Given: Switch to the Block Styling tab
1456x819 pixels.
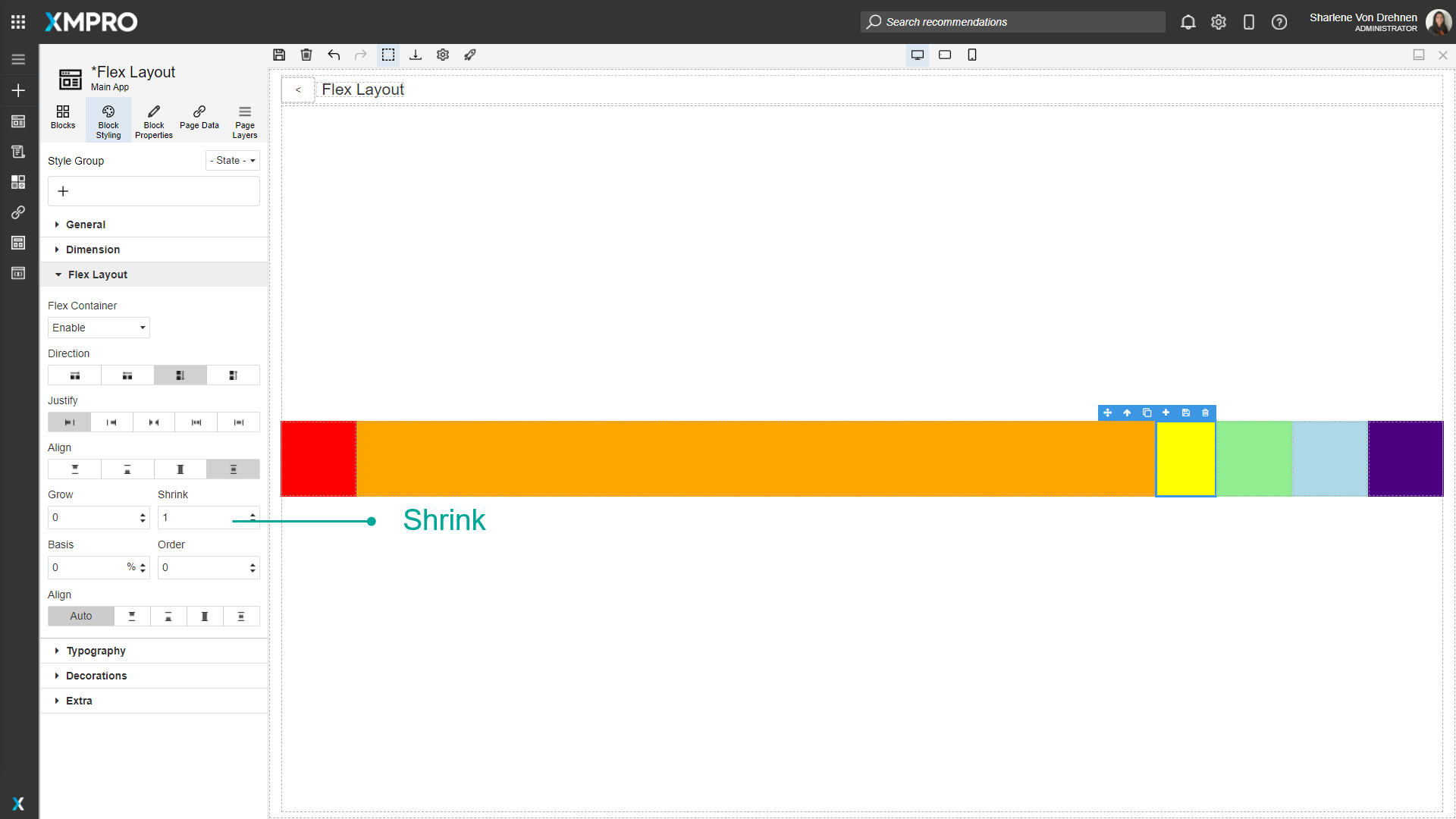Looking at the screenshot, I should (x=108, y=119).
